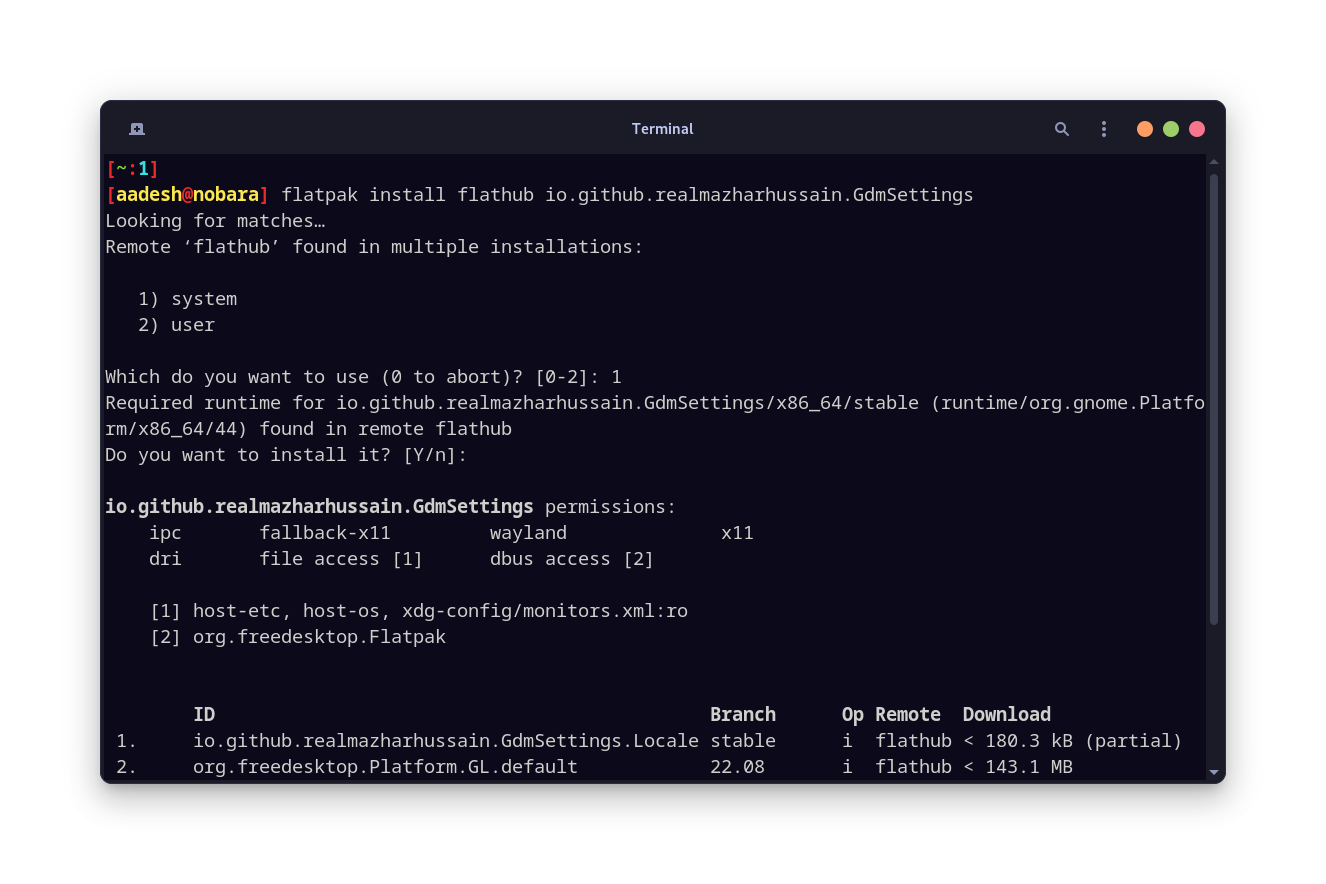
Task: Open a new terminal tab
Action: (x=136, y=129)
